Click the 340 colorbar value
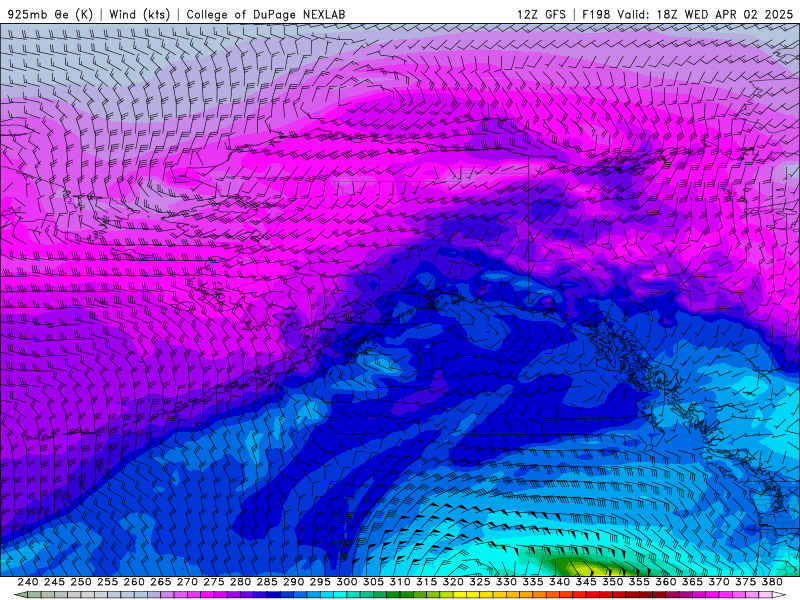 (x=559, y=582)
